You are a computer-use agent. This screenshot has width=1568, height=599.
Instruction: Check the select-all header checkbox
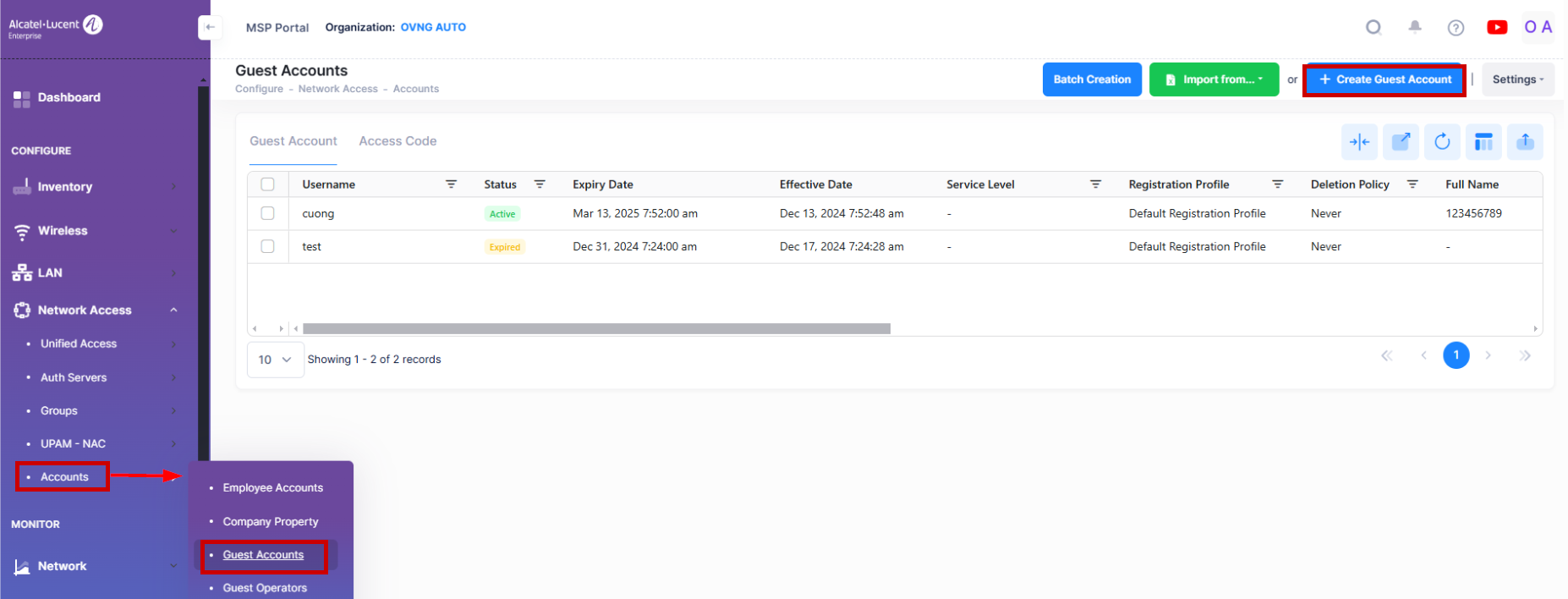click(268, 184)
